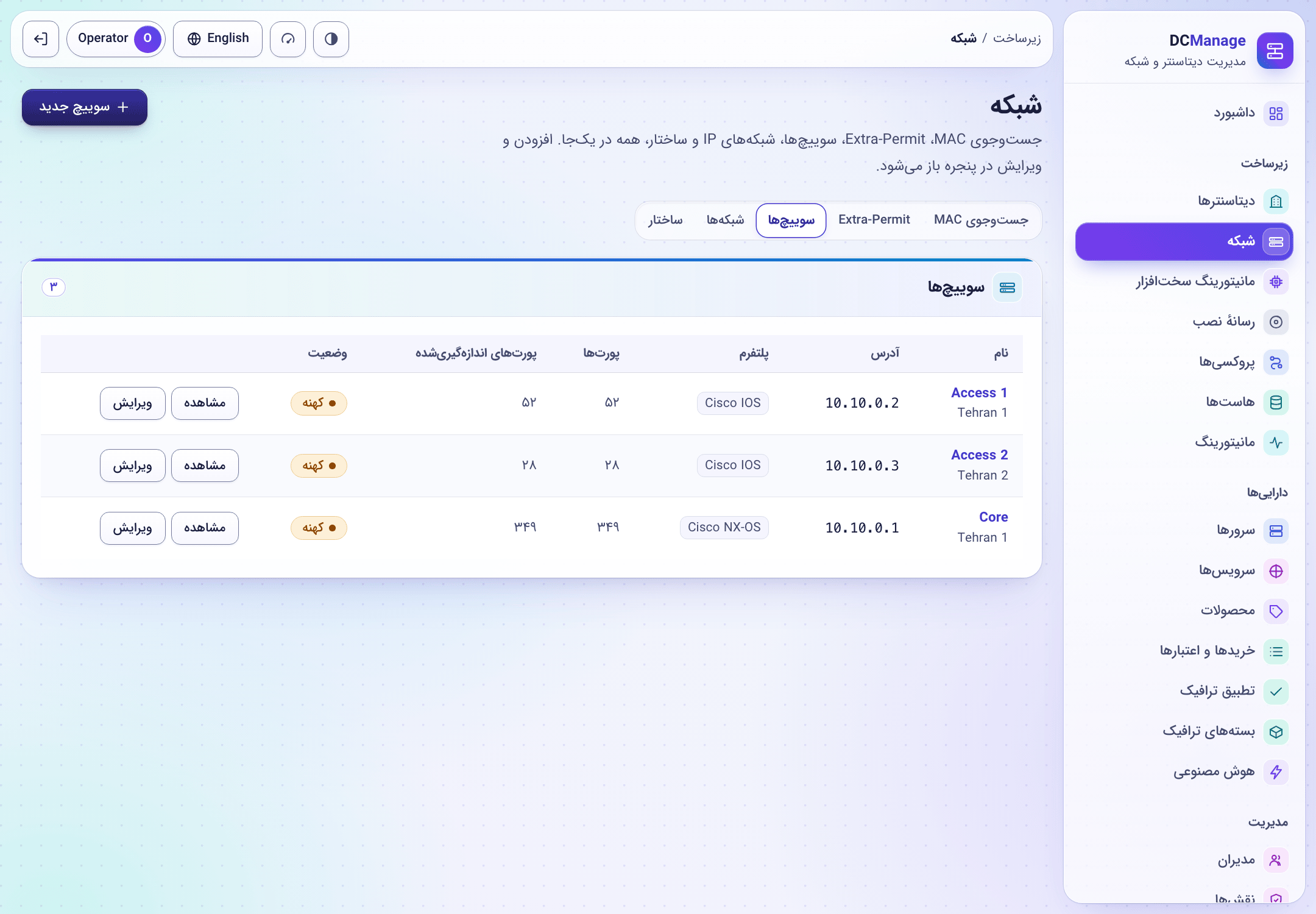1316x914 pixels.
Task: Open مانیتورینگ pulse icon
Action: pyautogui.click(x=1276, y=442)
